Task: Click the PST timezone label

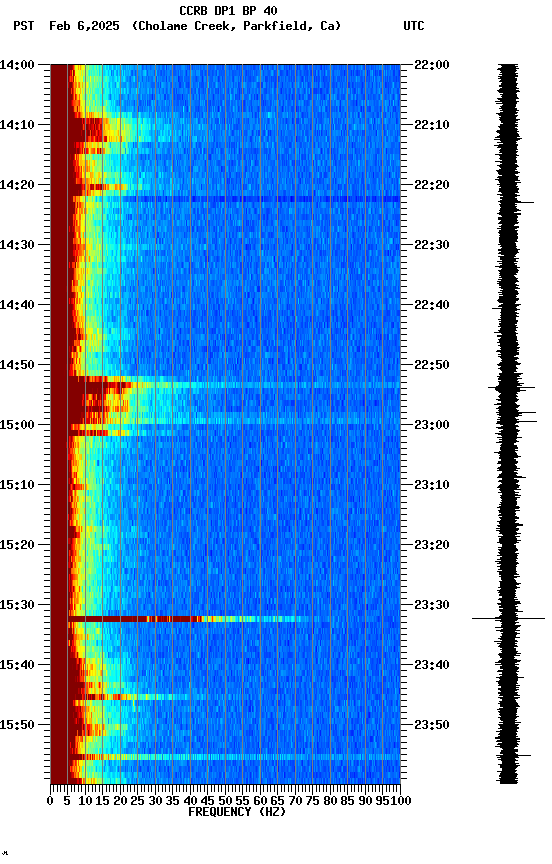Action: point(24,26)
